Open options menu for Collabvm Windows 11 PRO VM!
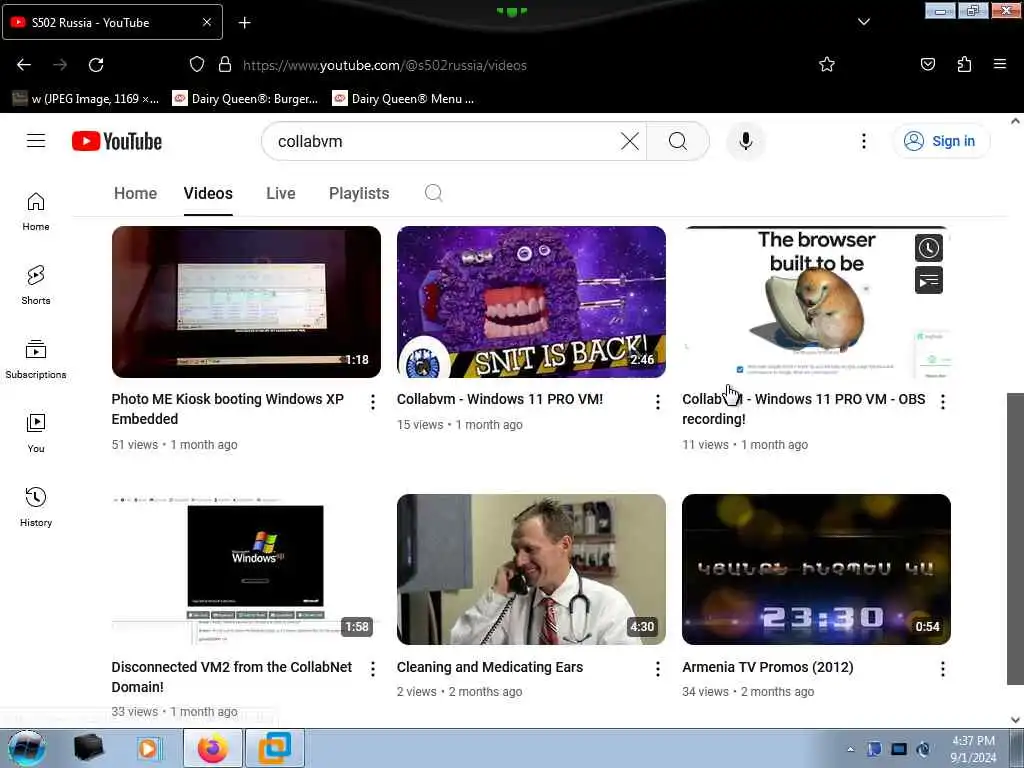Screen dimensions: 1024x768 pyautogui.click(x=658, y=402)
